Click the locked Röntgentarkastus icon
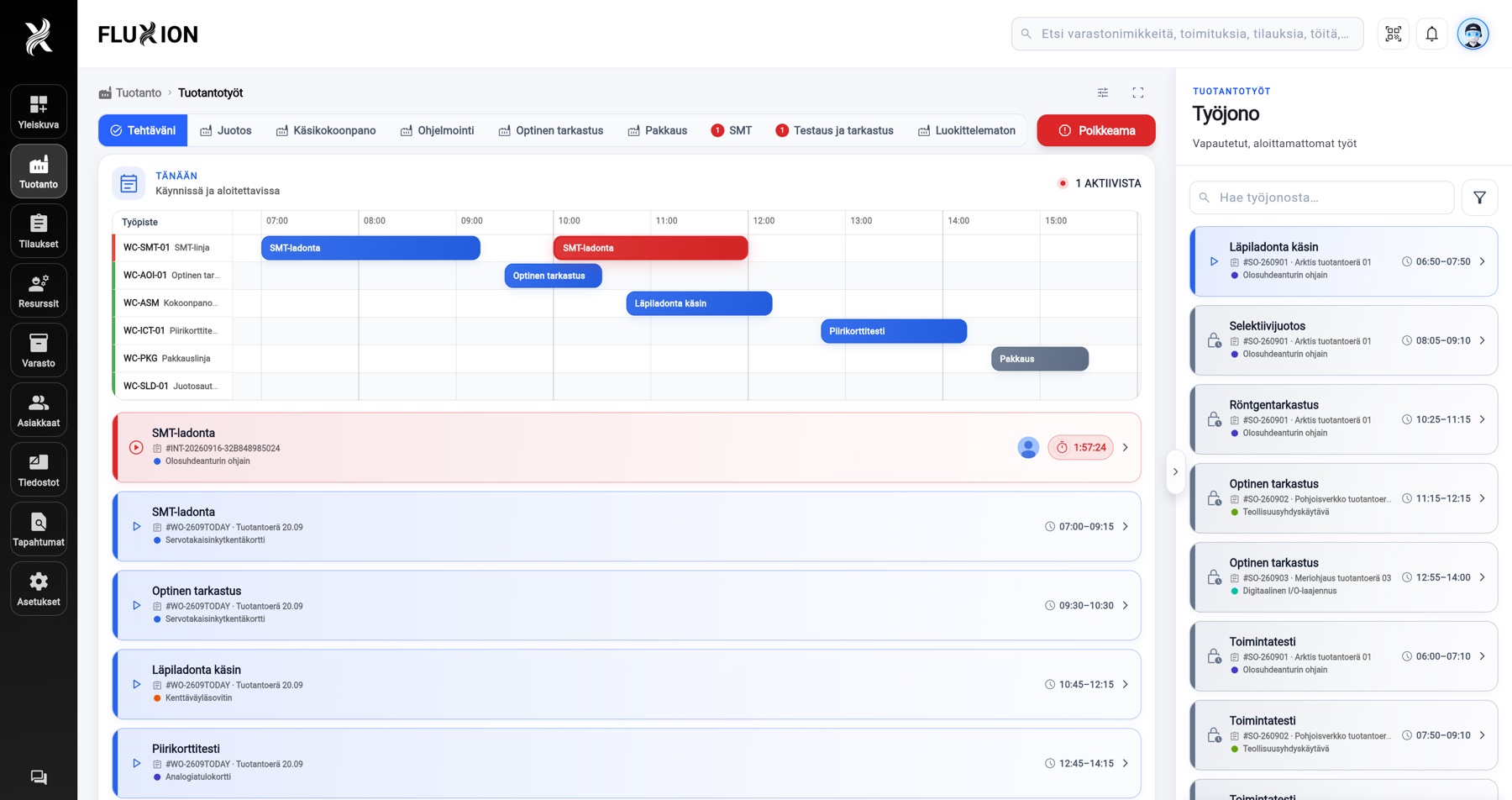1512x800 pixels. point(1214,419)
